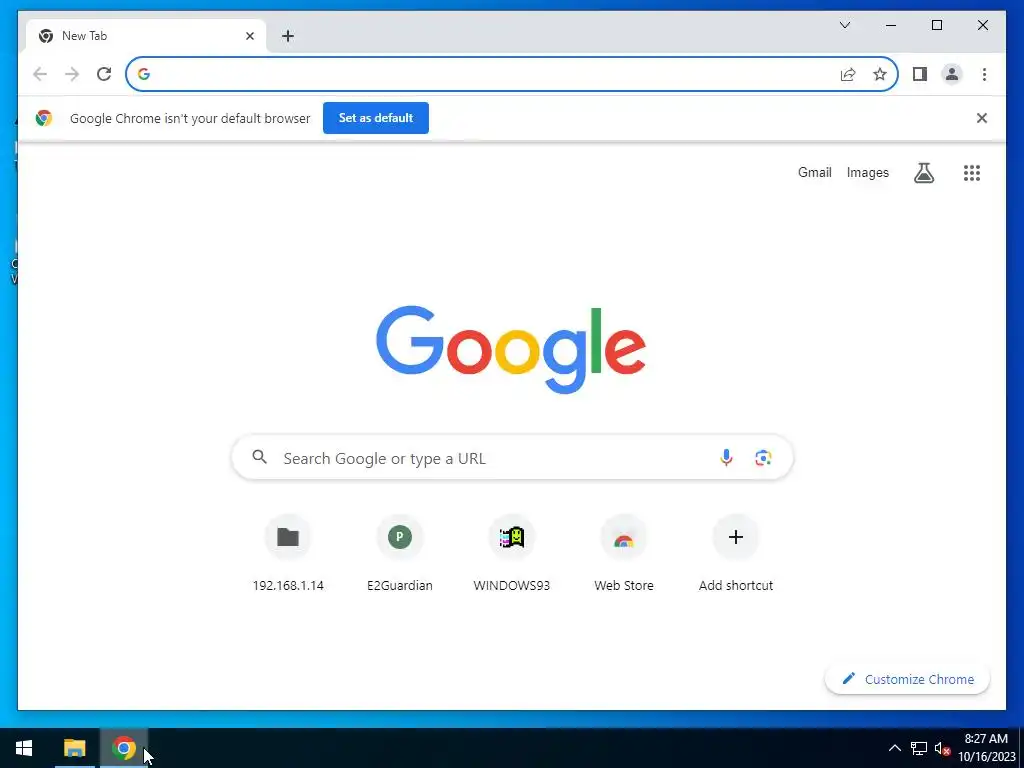
Task: Open Gmail link
Action: pos(814,172)
